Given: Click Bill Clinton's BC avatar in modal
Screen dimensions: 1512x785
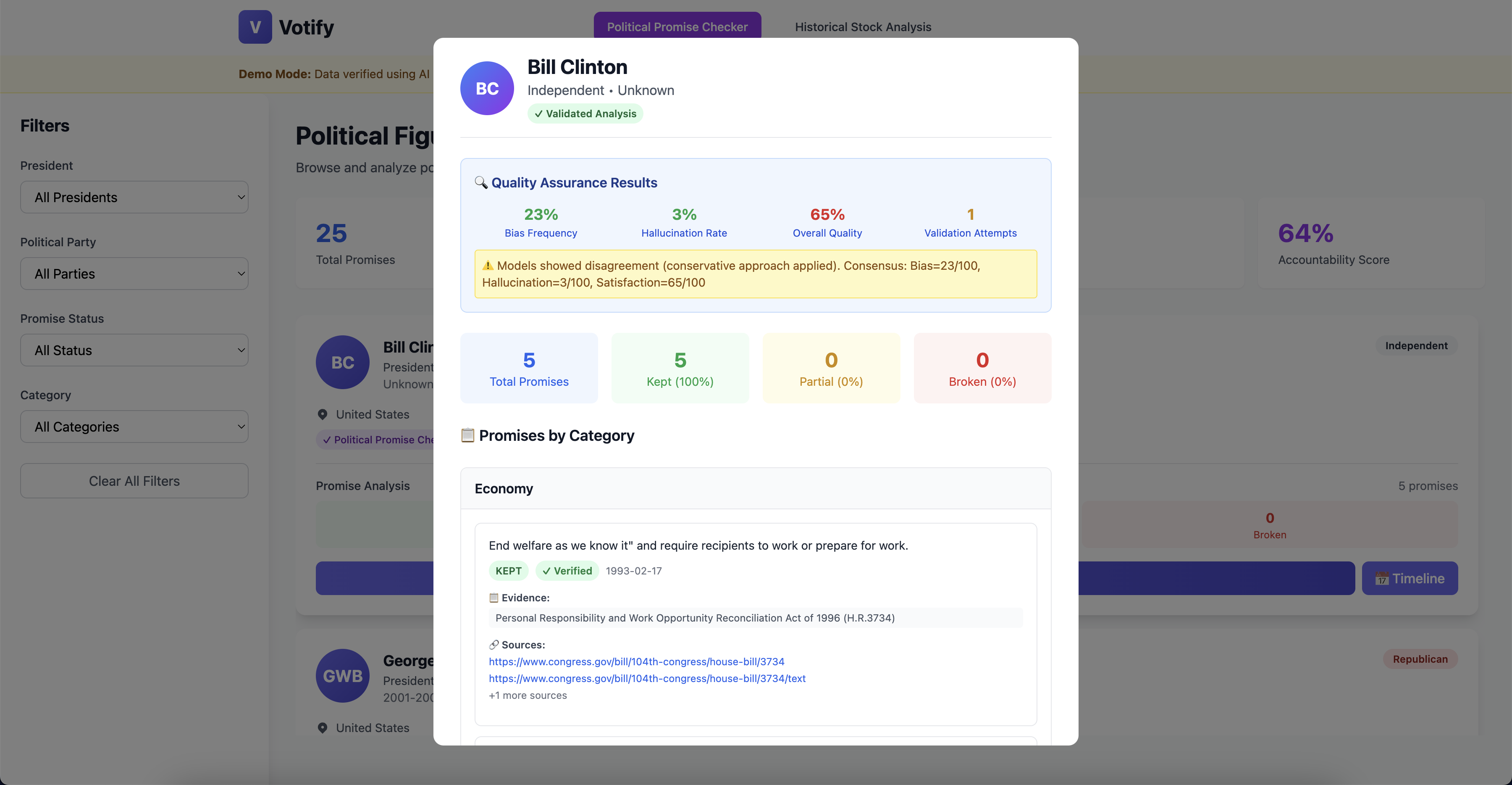Looking at the screenshot, I should pyautogui.click(x=487, y=88).
